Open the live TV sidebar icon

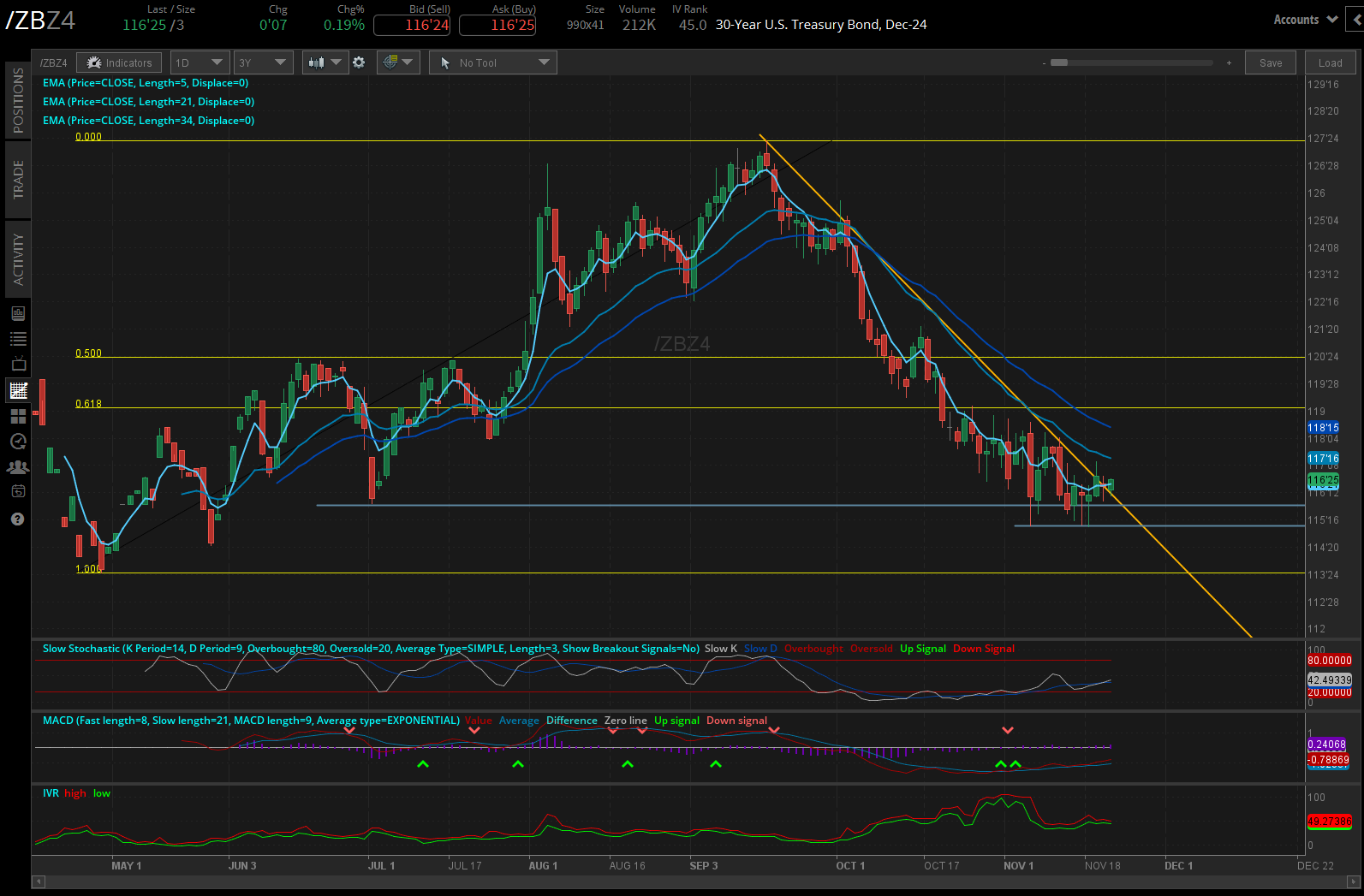[x=18, y=364]
